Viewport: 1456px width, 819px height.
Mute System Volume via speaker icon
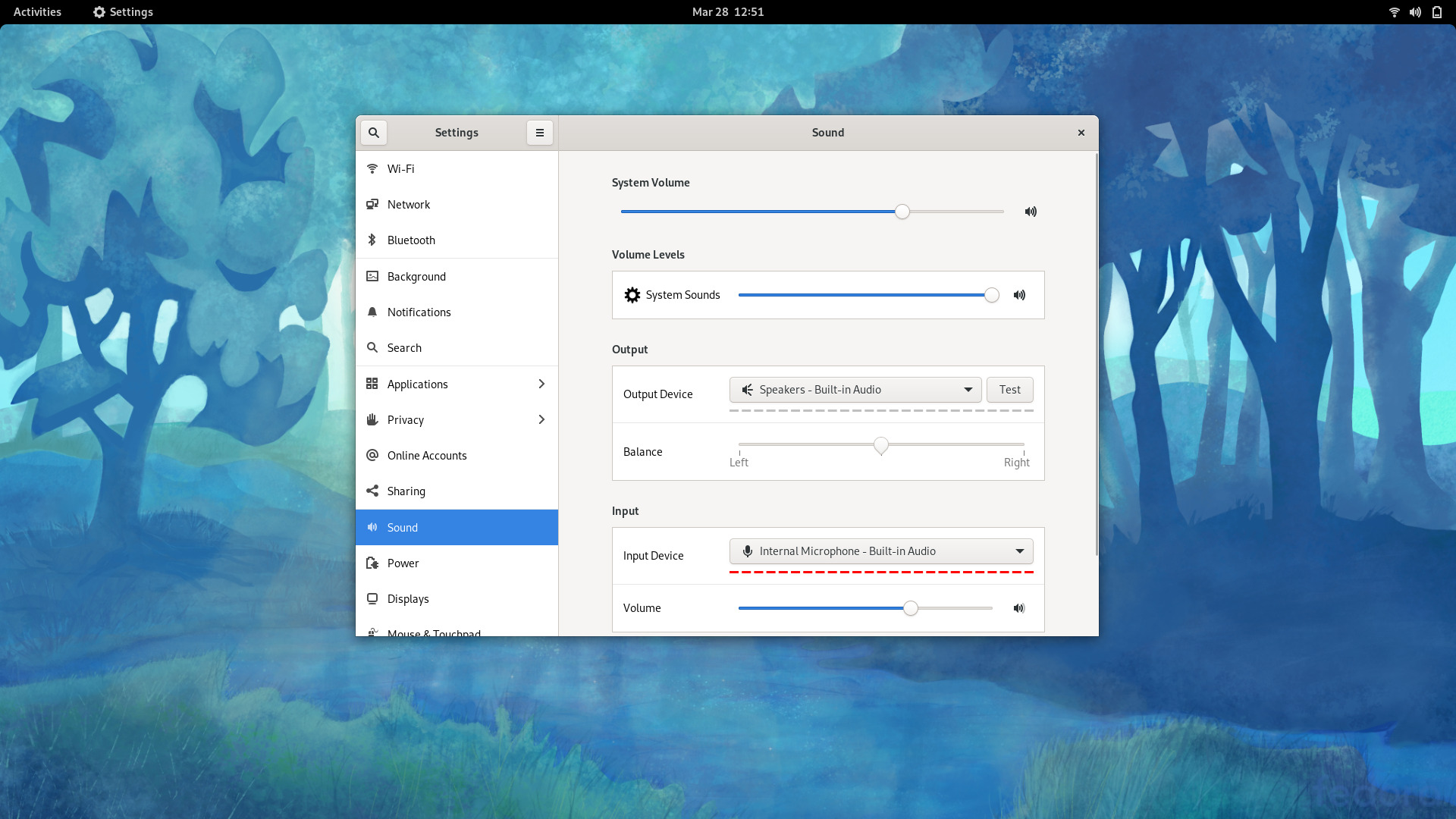[x=1031, y=212]
